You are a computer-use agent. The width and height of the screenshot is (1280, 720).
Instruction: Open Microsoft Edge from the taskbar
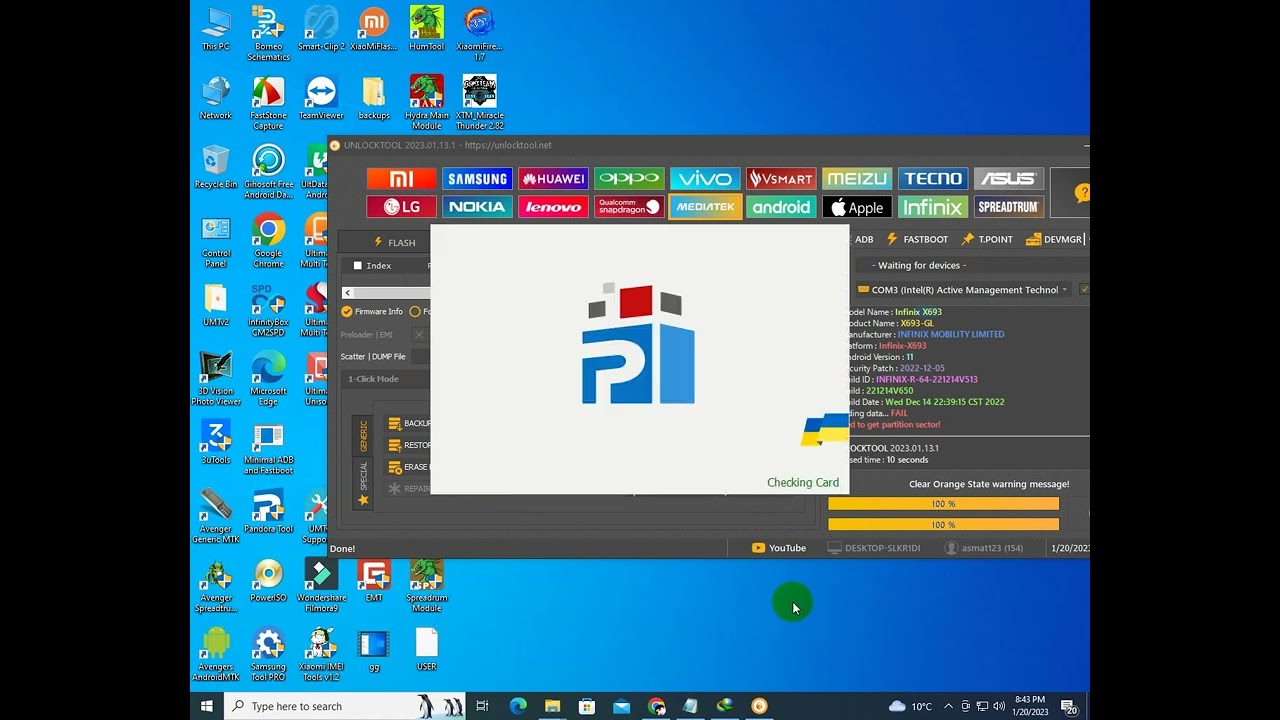tap(518, 706)
